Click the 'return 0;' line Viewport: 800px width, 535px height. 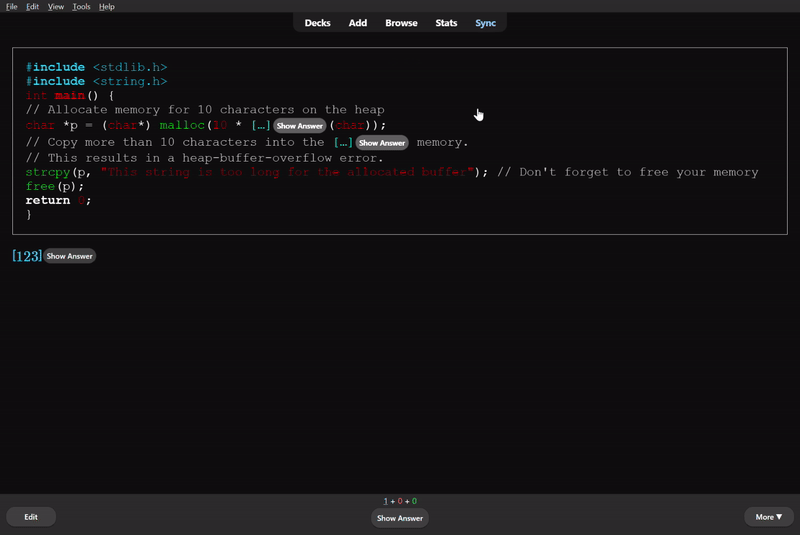58,200
